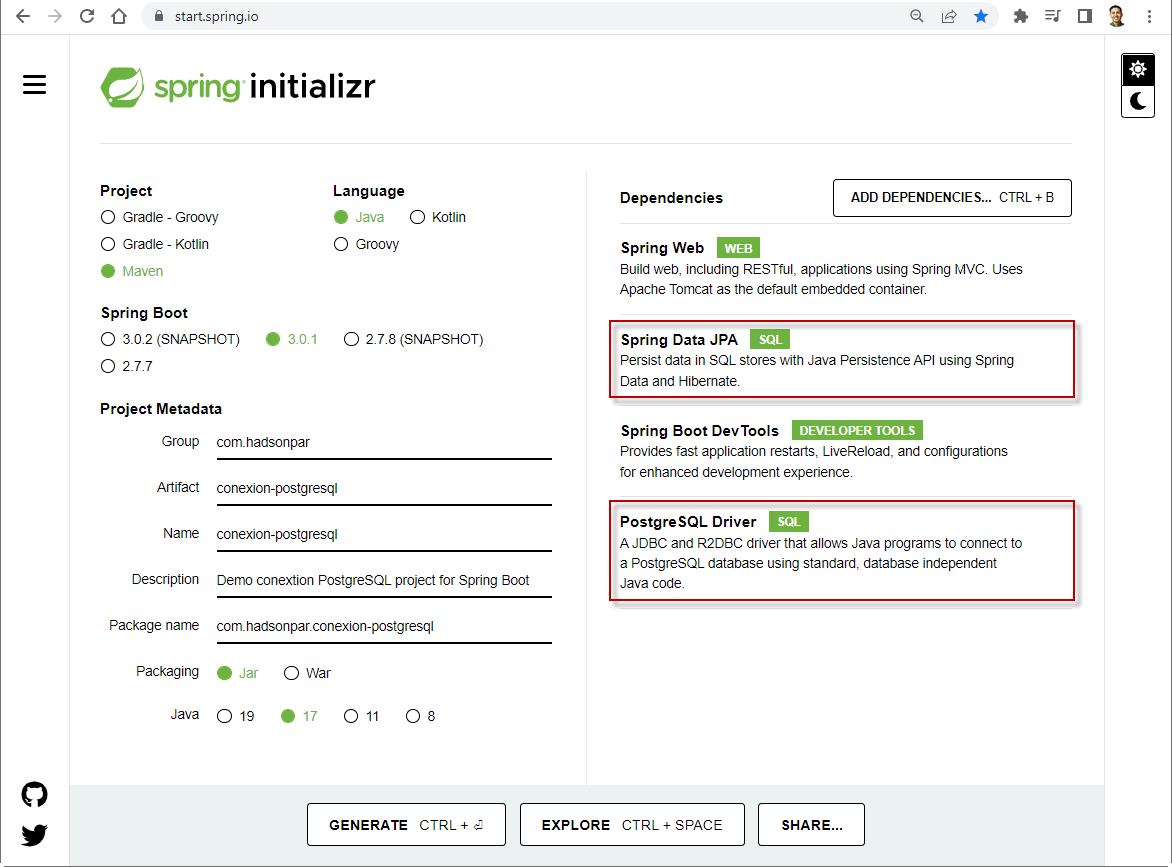
Task: Open browser three-dot menu
Action: 1150,16
